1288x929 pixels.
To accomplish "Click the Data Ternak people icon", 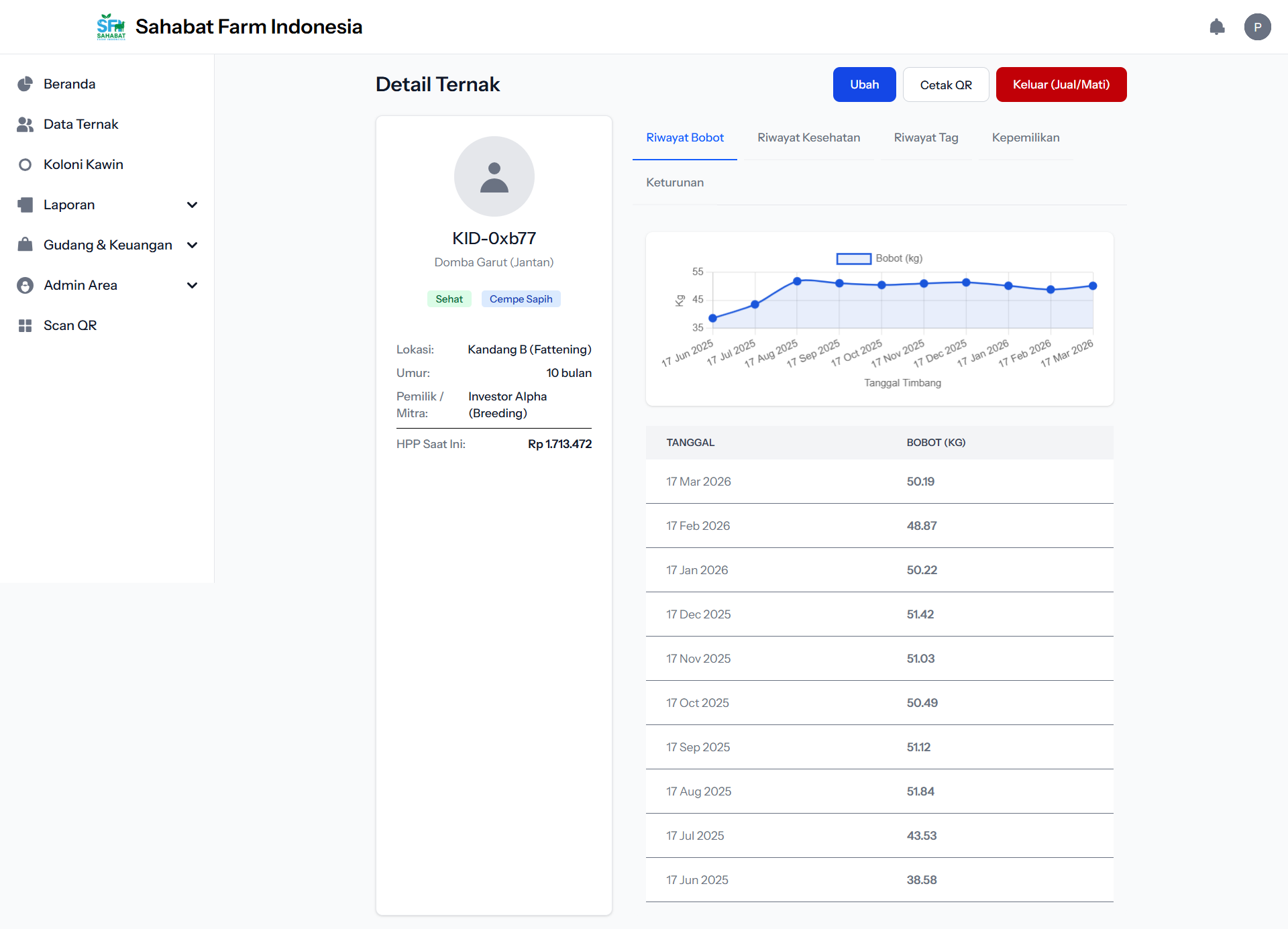I will (25, 124).
